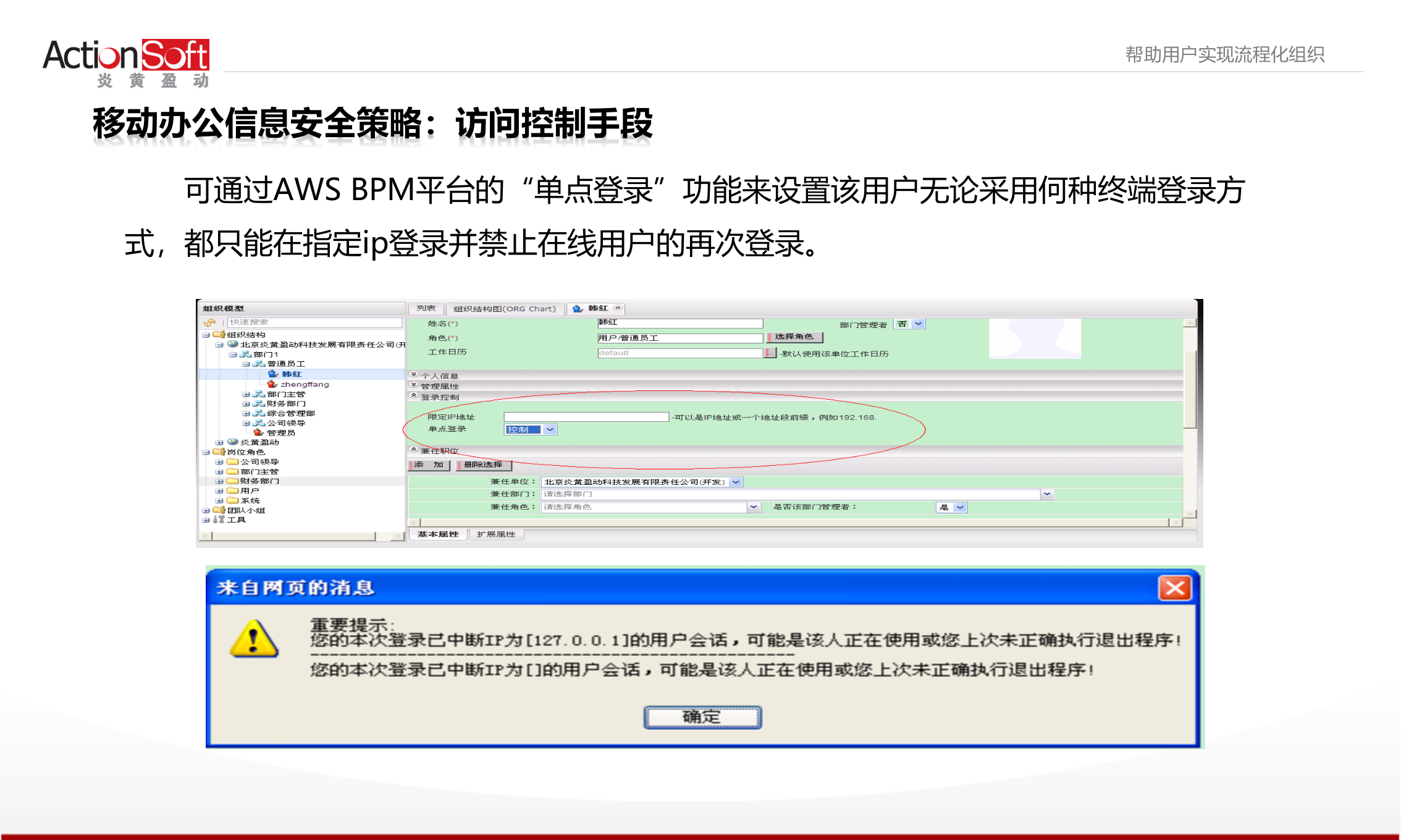1401x840 pixels.
Task: Select the 韩红 user icon in the org tree
Action: (x=272, y=374)
